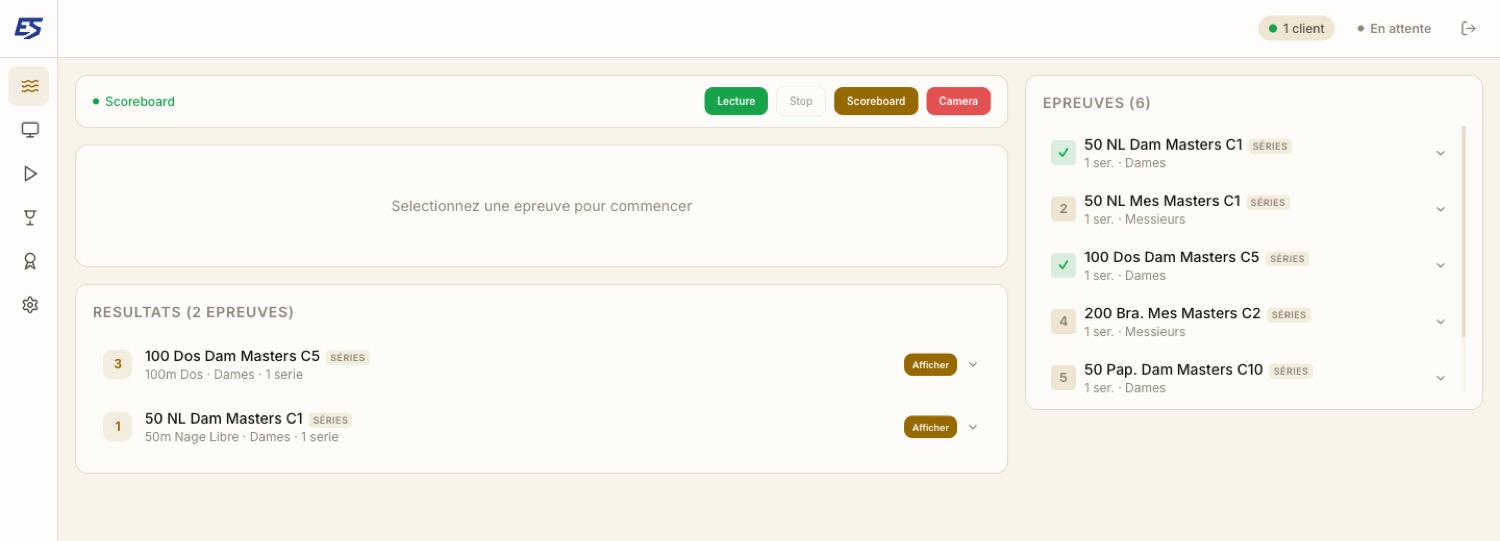Open the settings gear sidebar icon
The width and height of the screenshot is (1500, 541).
(x=30, y=305)
